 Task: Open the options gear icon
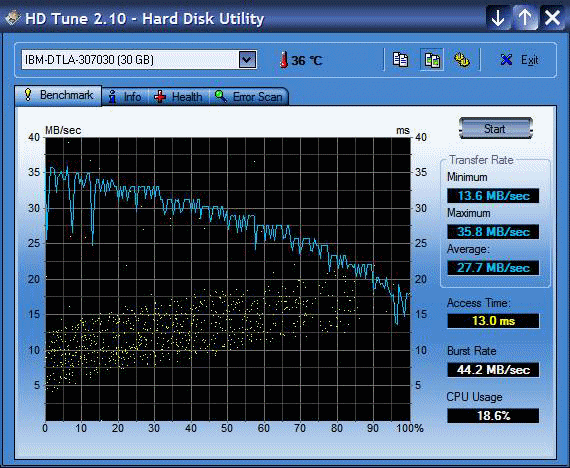(x=462, y=60)
